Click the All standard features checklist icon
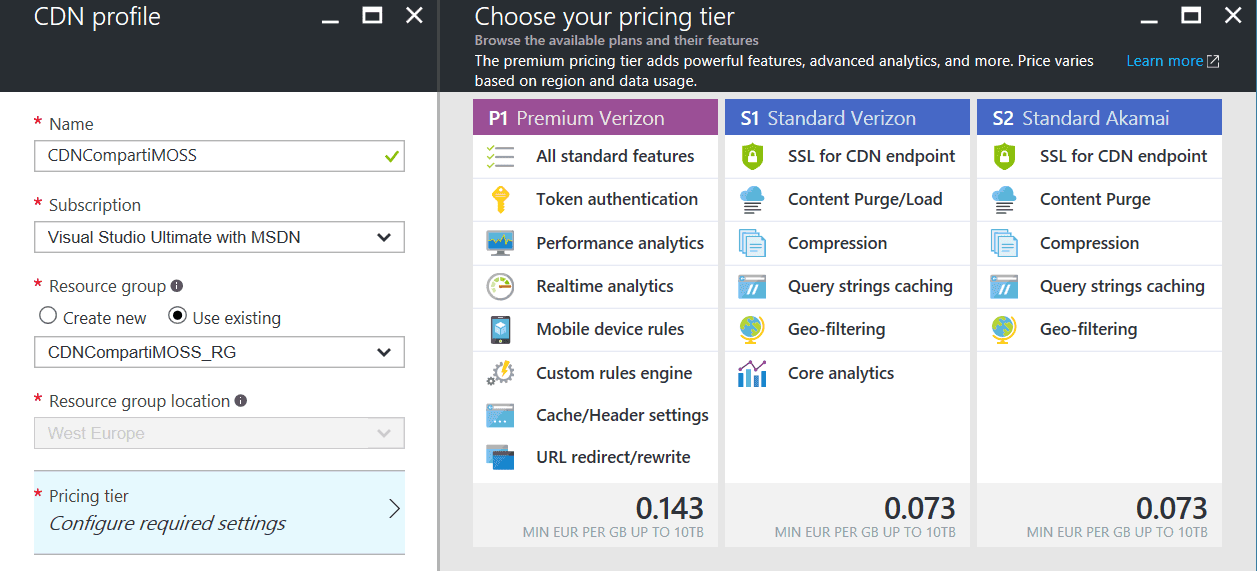This screenshot has width=1257, height=571. pyautogui.click(x=500, y=156)
